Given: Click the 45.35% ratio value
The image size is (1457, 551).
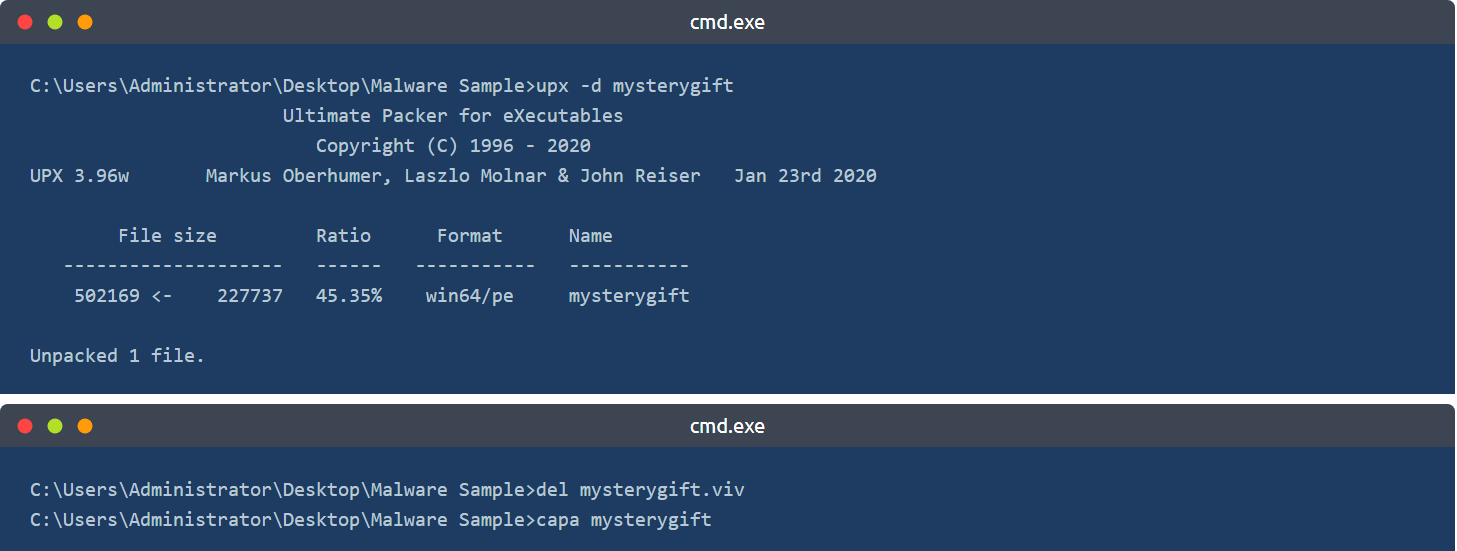Looking at the screenshot, I should [x=349, y=296].
